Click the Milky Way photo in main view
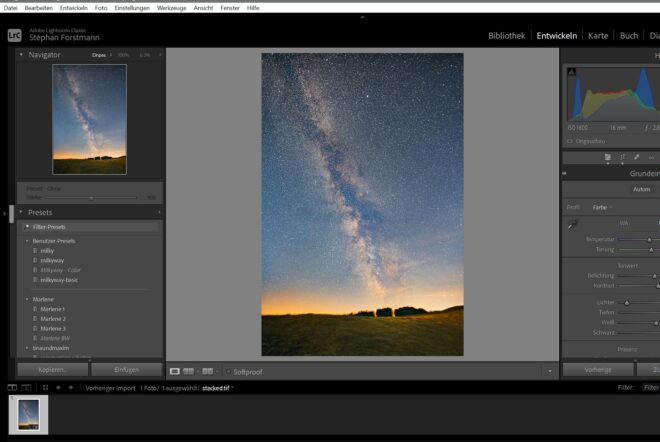Screen dimensions: 660x442 click(362, 204)
